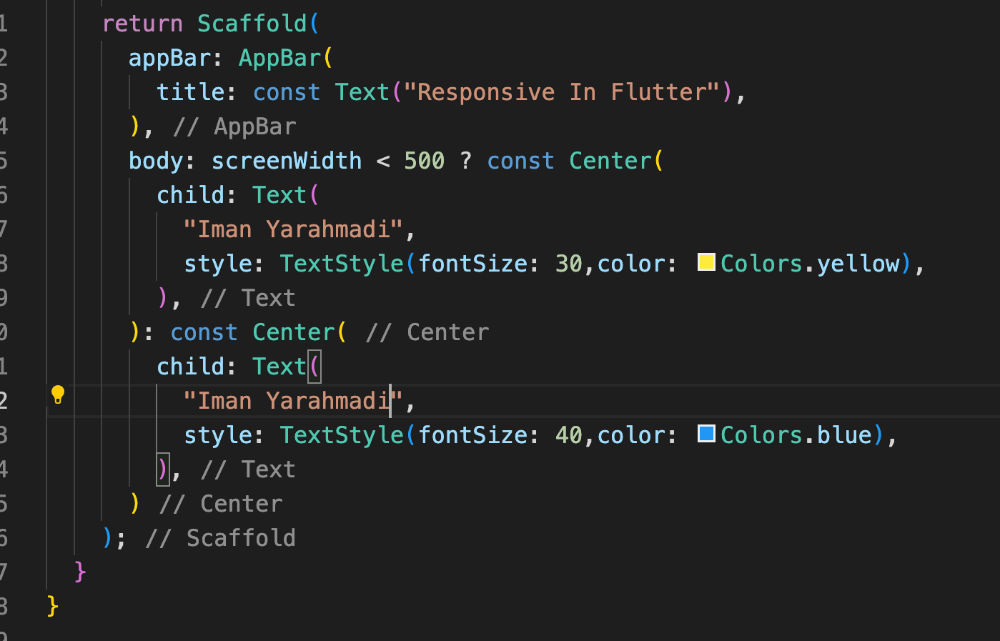1000x641 pixels.
Task: Open the blue color swatch before Colors.blue
Action: click(706, 434)
